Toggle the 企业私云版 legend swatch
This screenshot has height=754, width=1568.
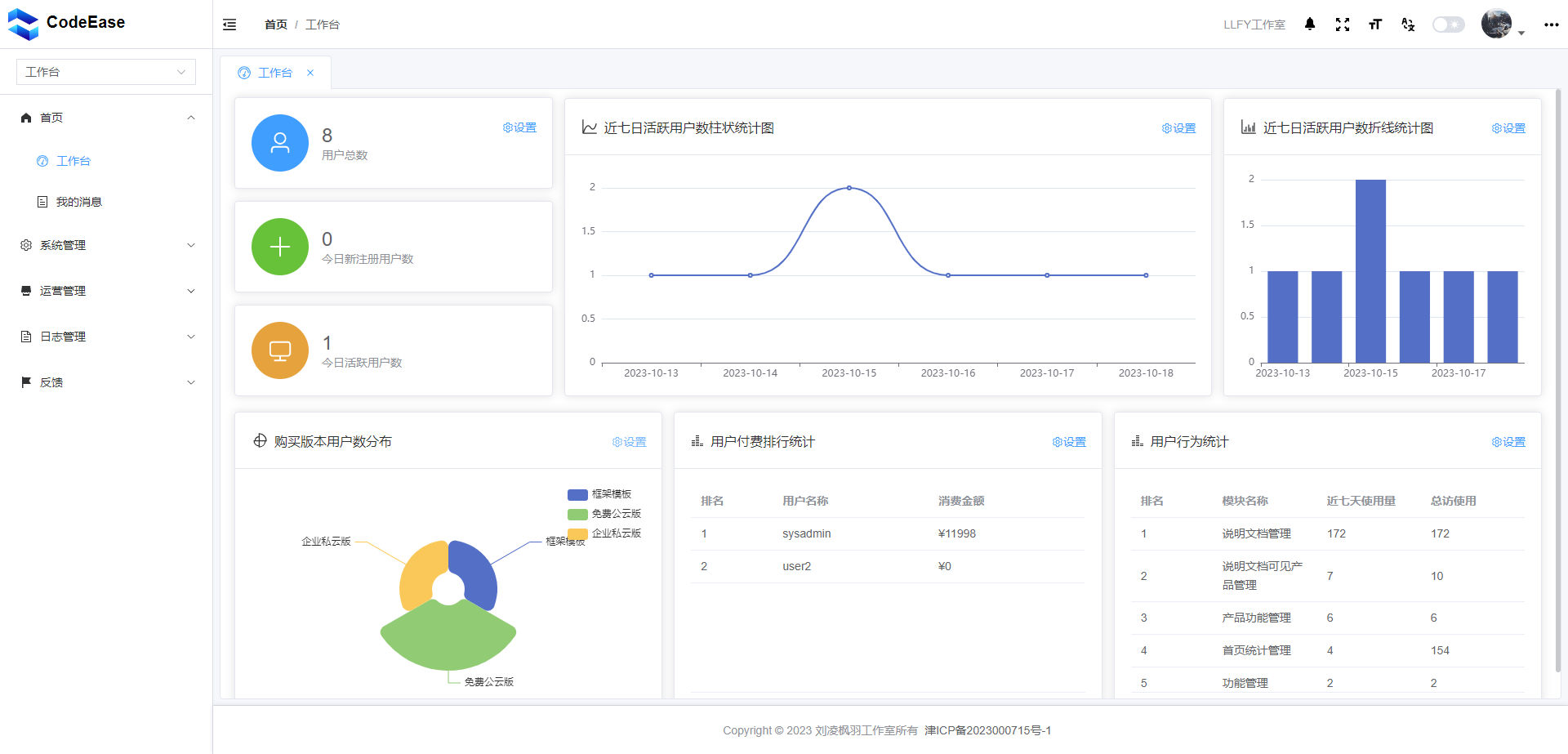tap(577, 533)
